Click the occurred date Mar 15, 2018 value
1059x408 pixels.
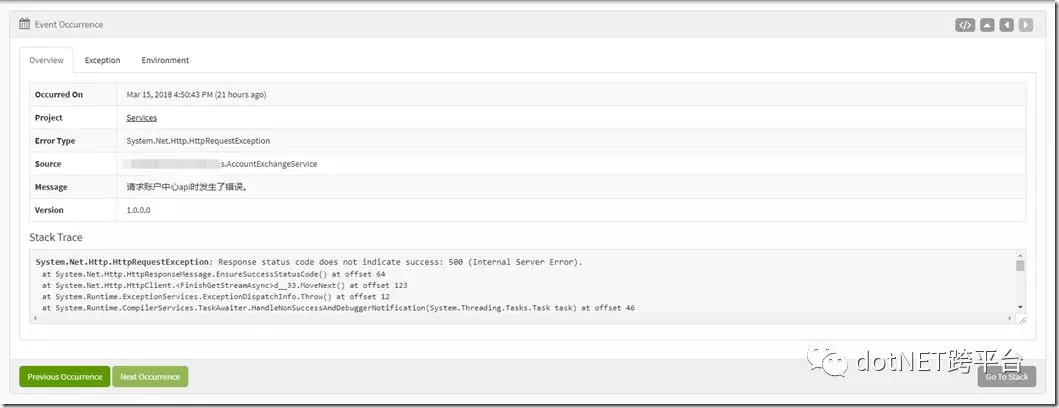(197, 95)
